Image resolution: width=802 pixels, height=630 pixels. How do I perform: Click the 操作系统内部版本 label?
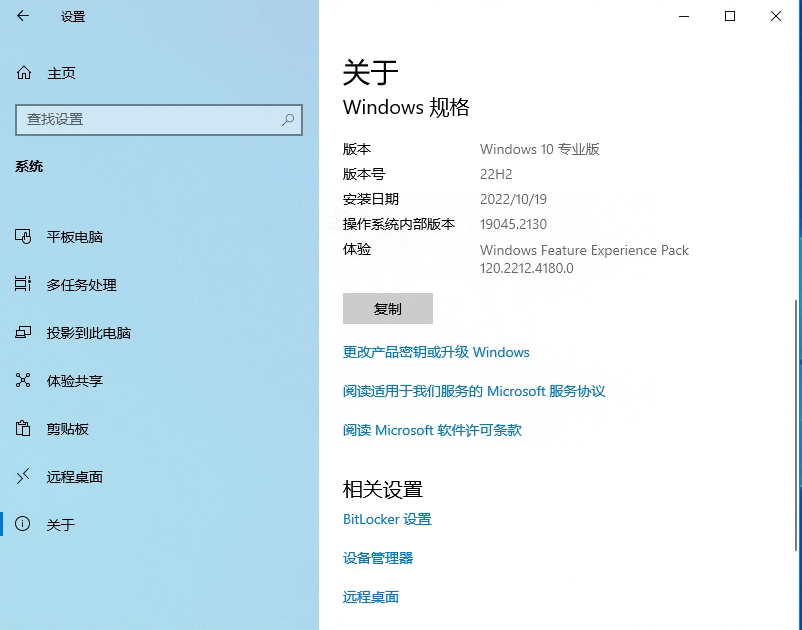398,224
